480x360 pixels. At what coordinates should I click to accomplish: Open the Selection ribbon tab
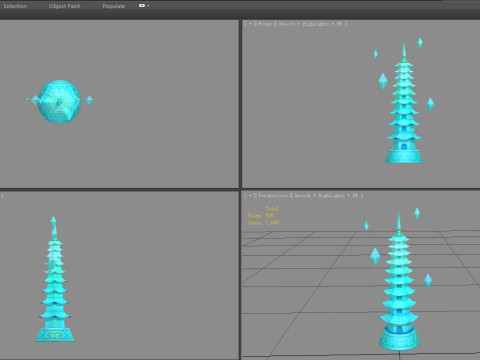tap(15, 6)
